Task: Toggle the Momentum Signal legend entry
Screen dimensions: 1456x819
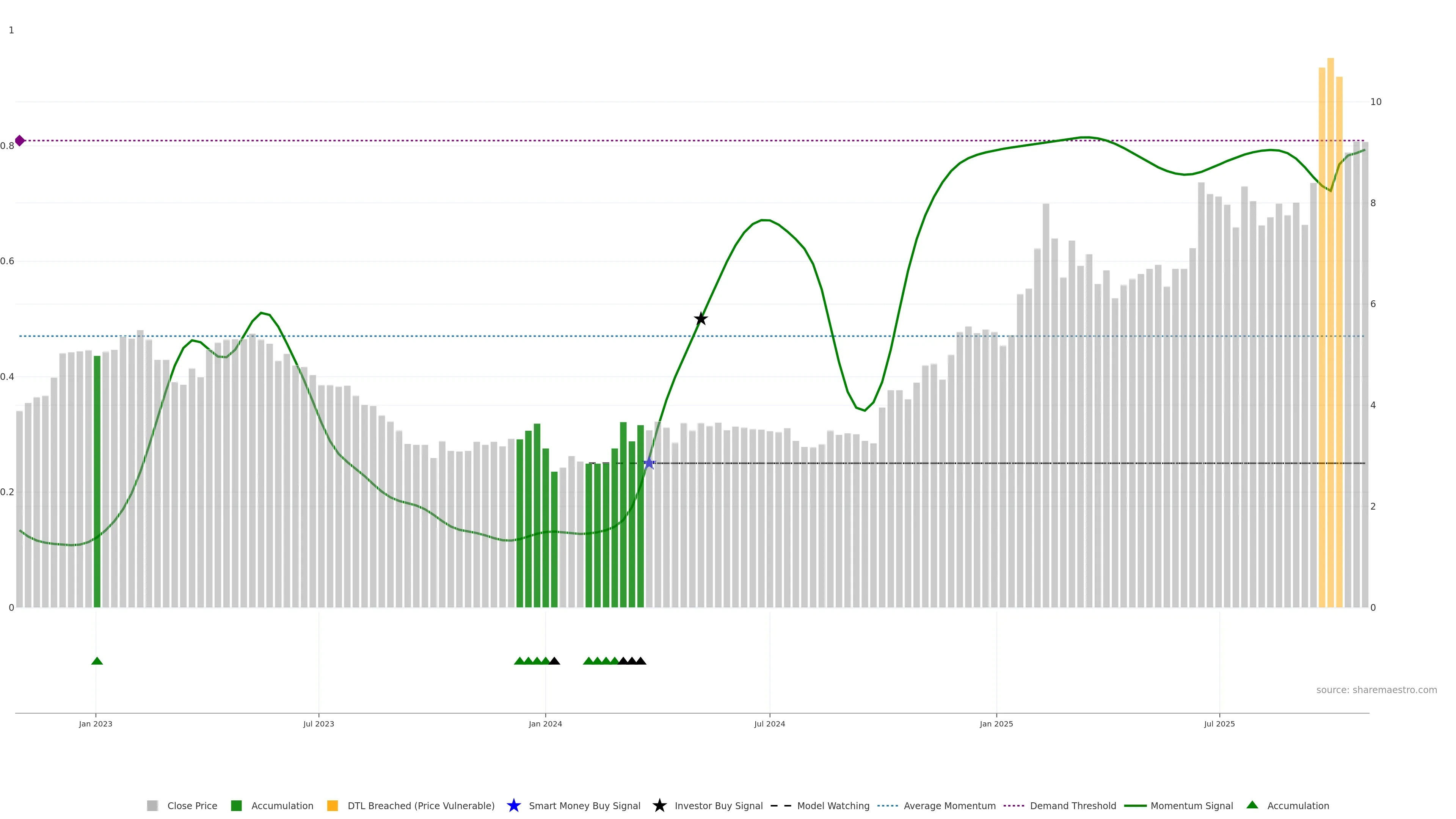Action: pos(1191,805)
